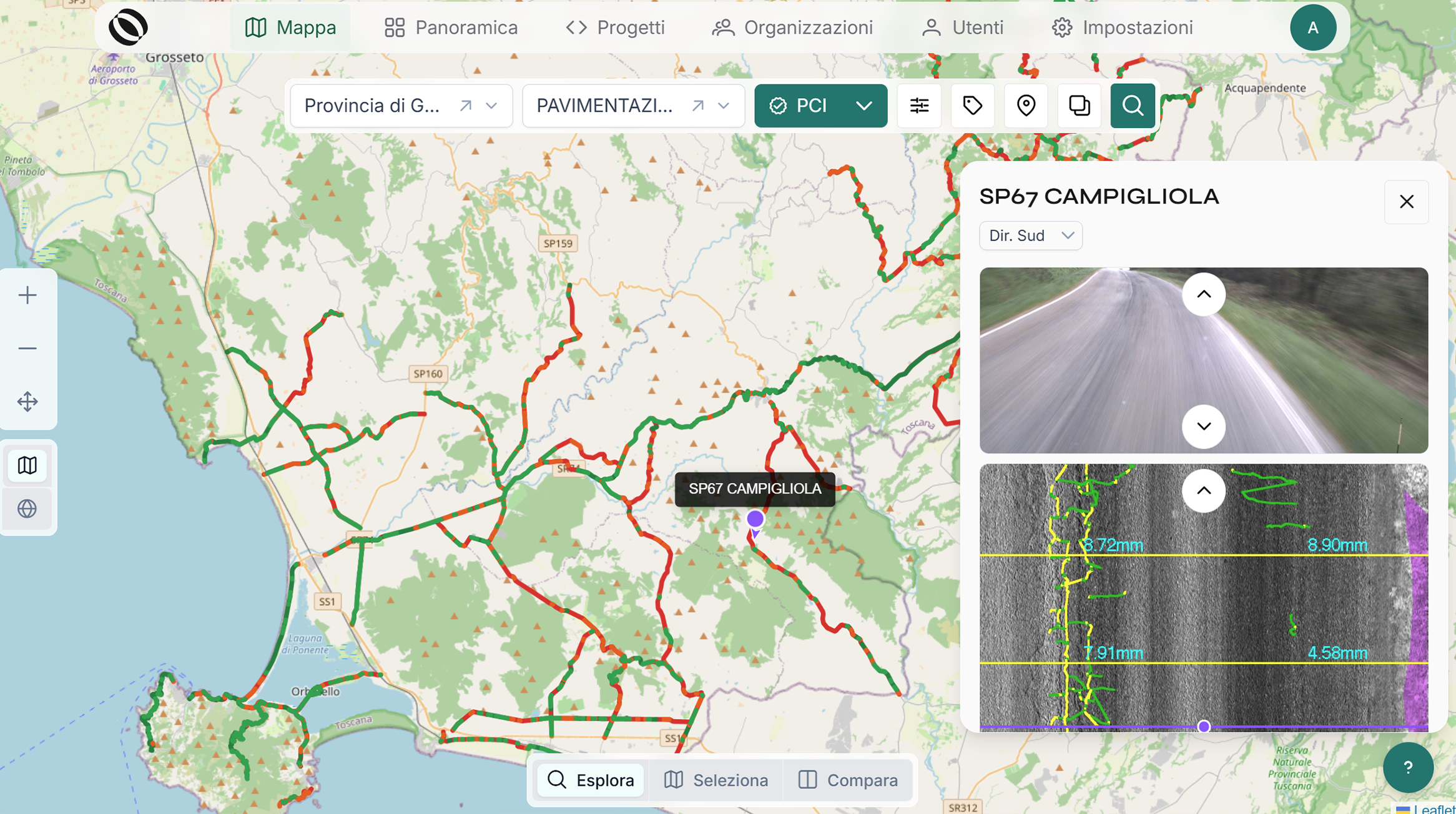Click the help question mark button

point(1408,767)
